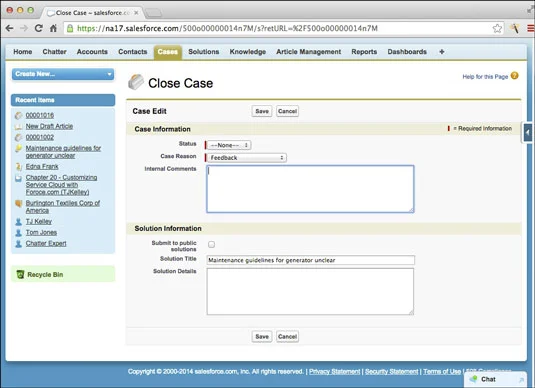This screenshot has height=388, width=535.
Task: Open the TJ Kelley recent item link
Action: click(x=39, y=221)
